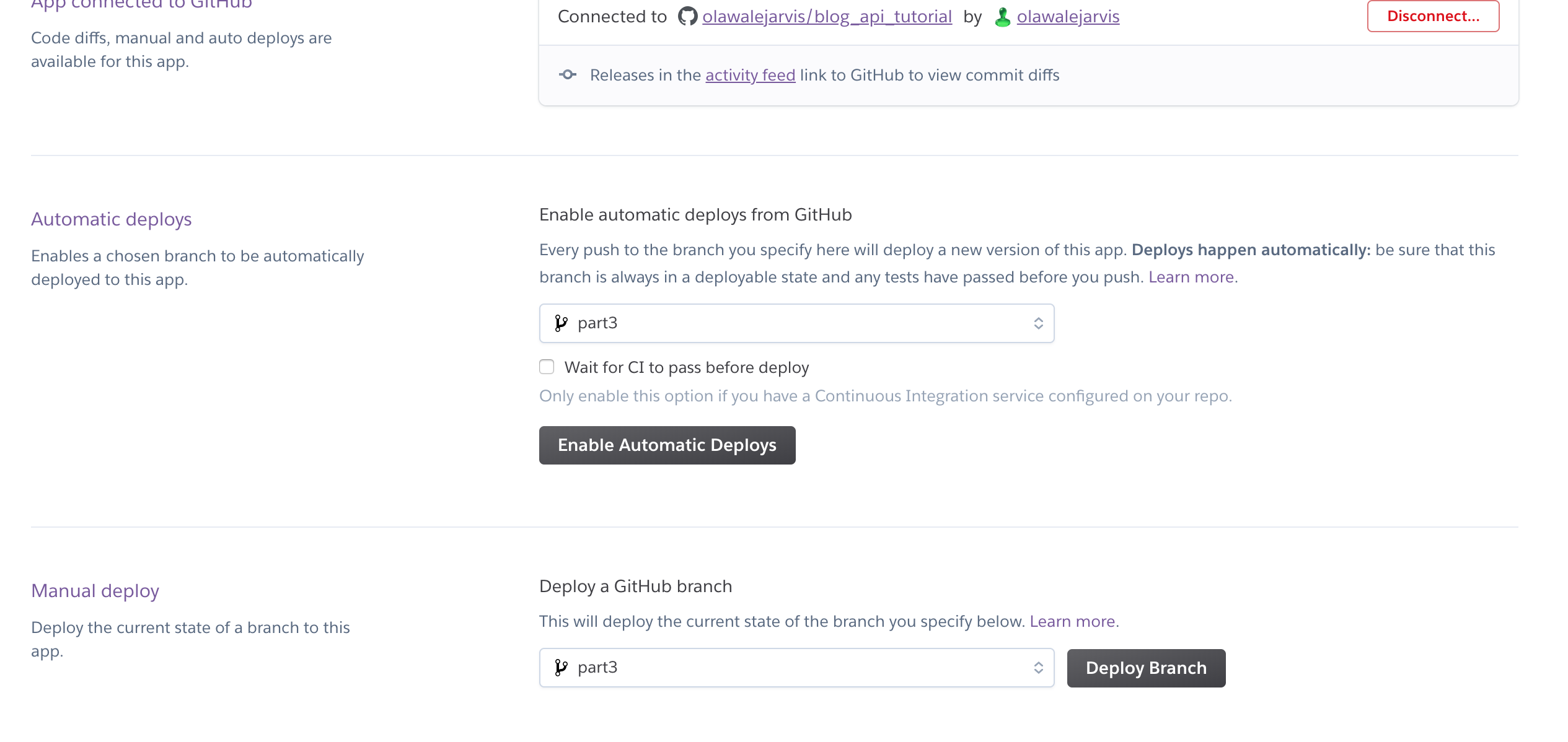
Task: Click branch icon in automatic deploys dropdown
Action: (561, 323)
